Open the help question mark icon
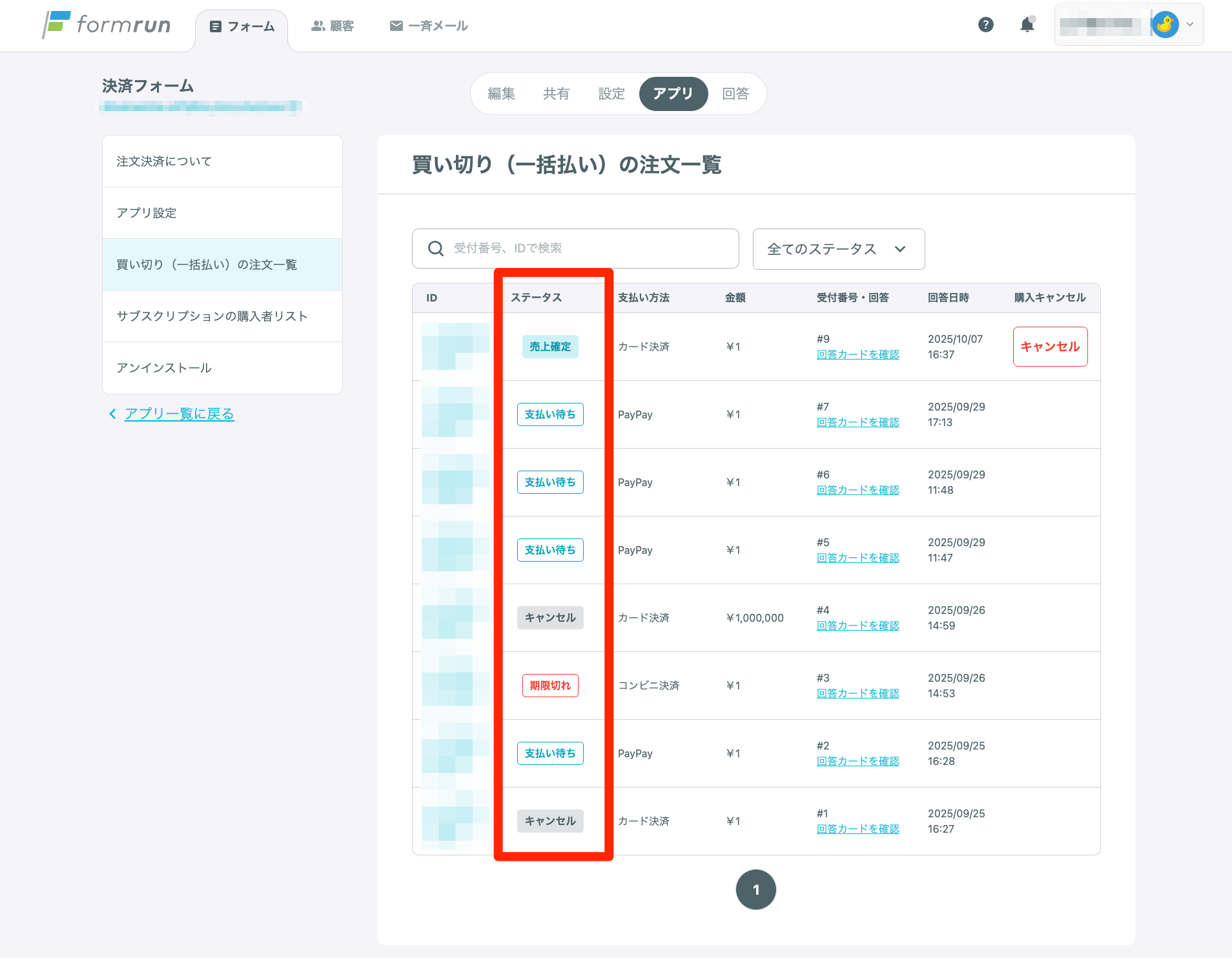 pyautogui.click(x=985, y=25)
